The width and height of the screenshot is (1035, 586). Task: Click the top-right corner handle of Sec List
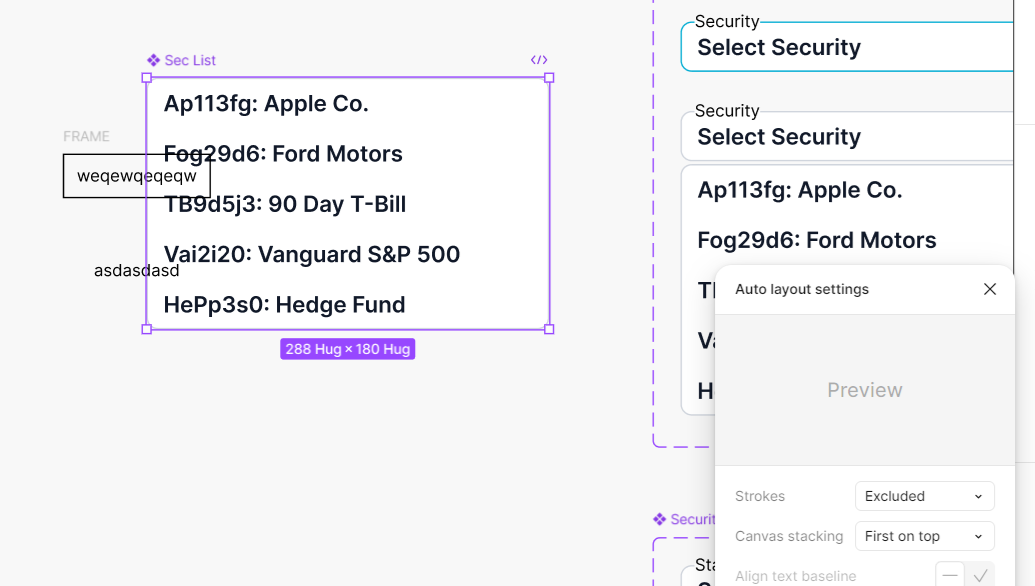[549, 78]
